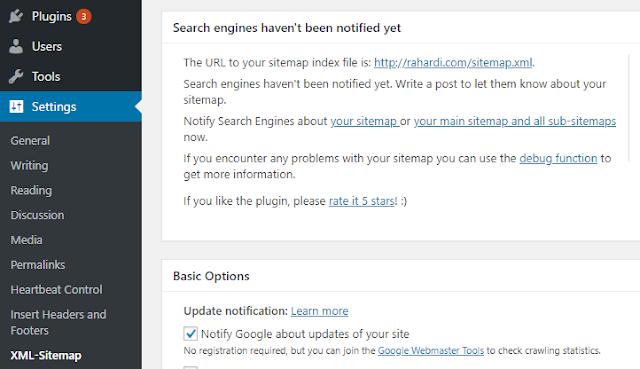Uncheck Notify Google about updates checkbox
Screen dimensions: 640x369
191,333
